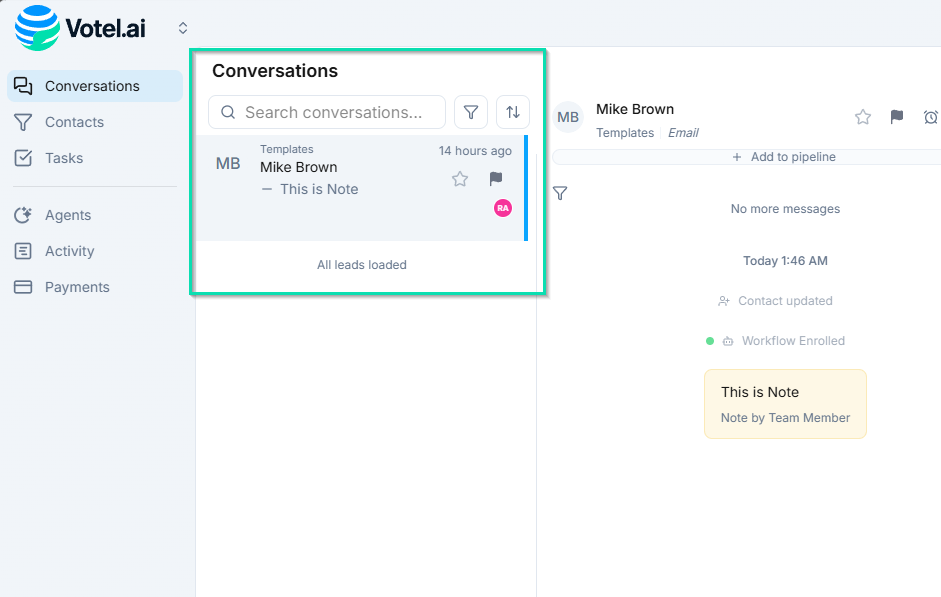This screenshot has width=941, height=597.
Task: Toggle the star in the conversation header
Action: coord(863,117)
